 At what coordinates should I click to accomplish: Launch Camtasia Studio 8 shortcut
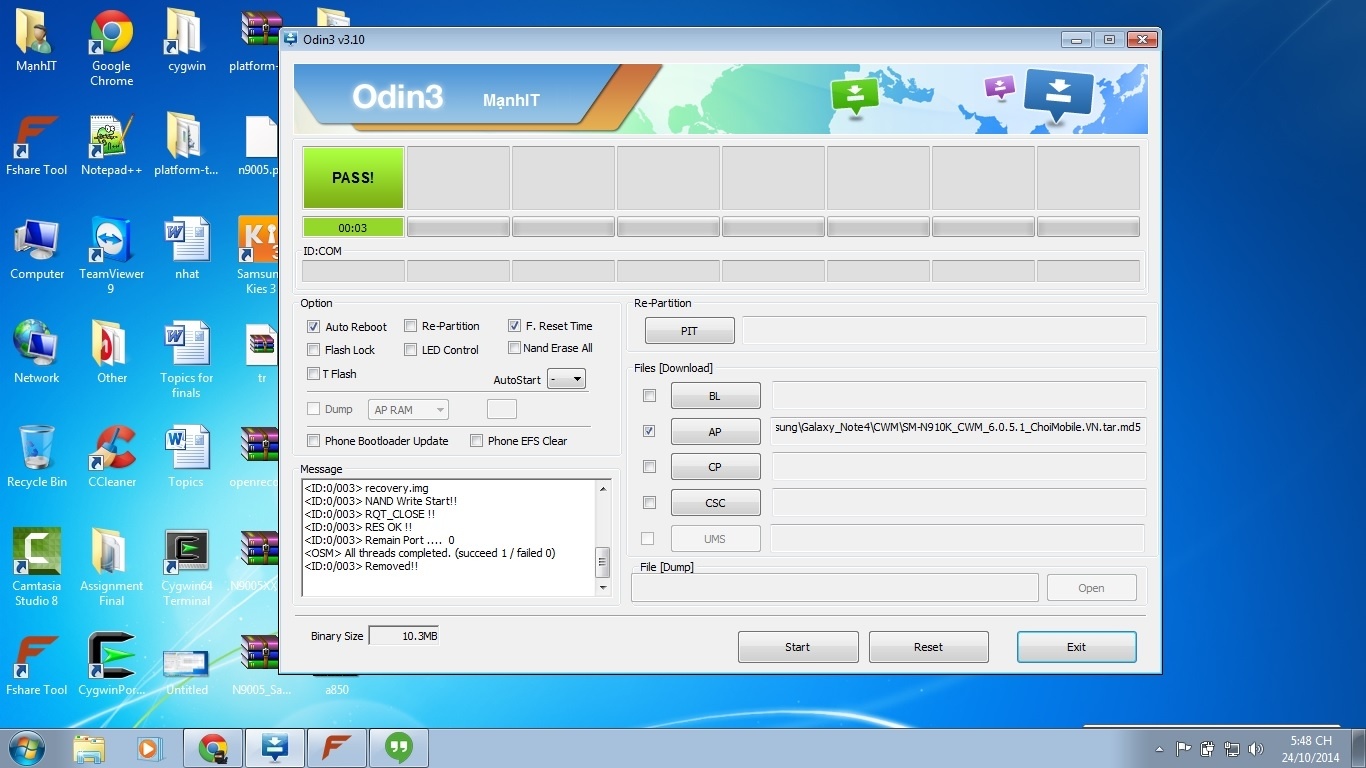(37, 568)
